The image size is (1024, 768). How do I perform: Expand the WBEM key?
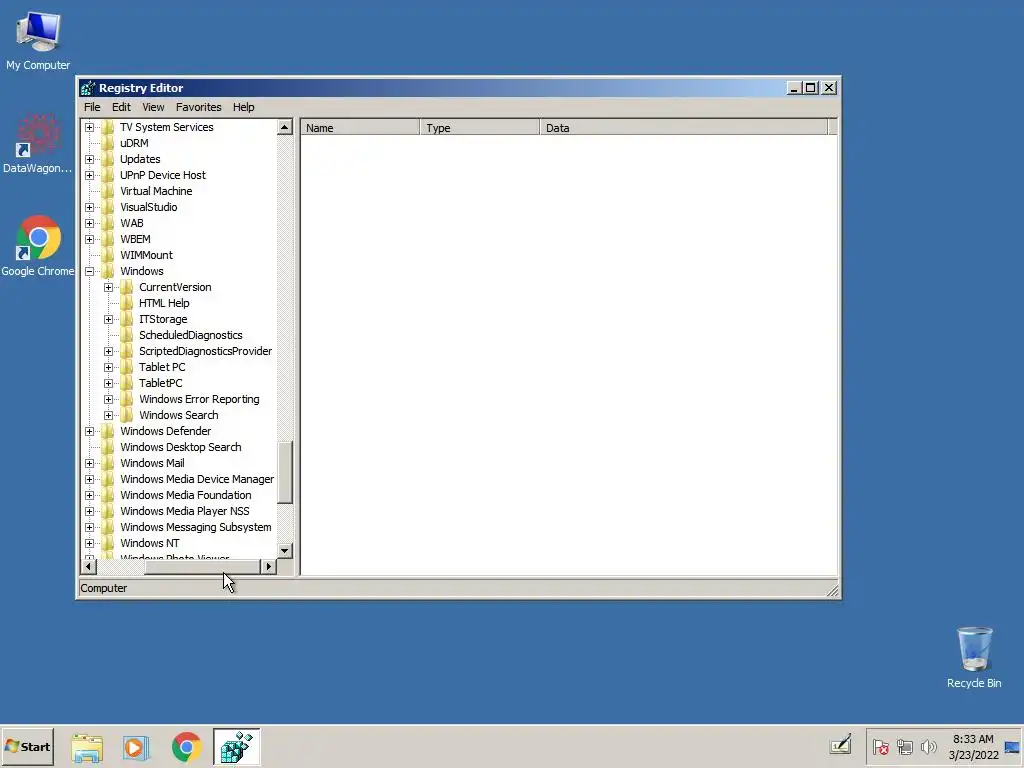[89, 239]
